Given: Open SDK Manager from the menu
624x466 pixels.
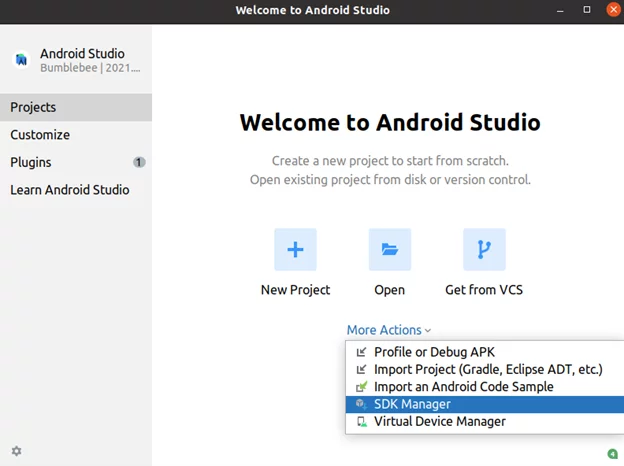Looking at the screenshot, I should click(485, 404).
